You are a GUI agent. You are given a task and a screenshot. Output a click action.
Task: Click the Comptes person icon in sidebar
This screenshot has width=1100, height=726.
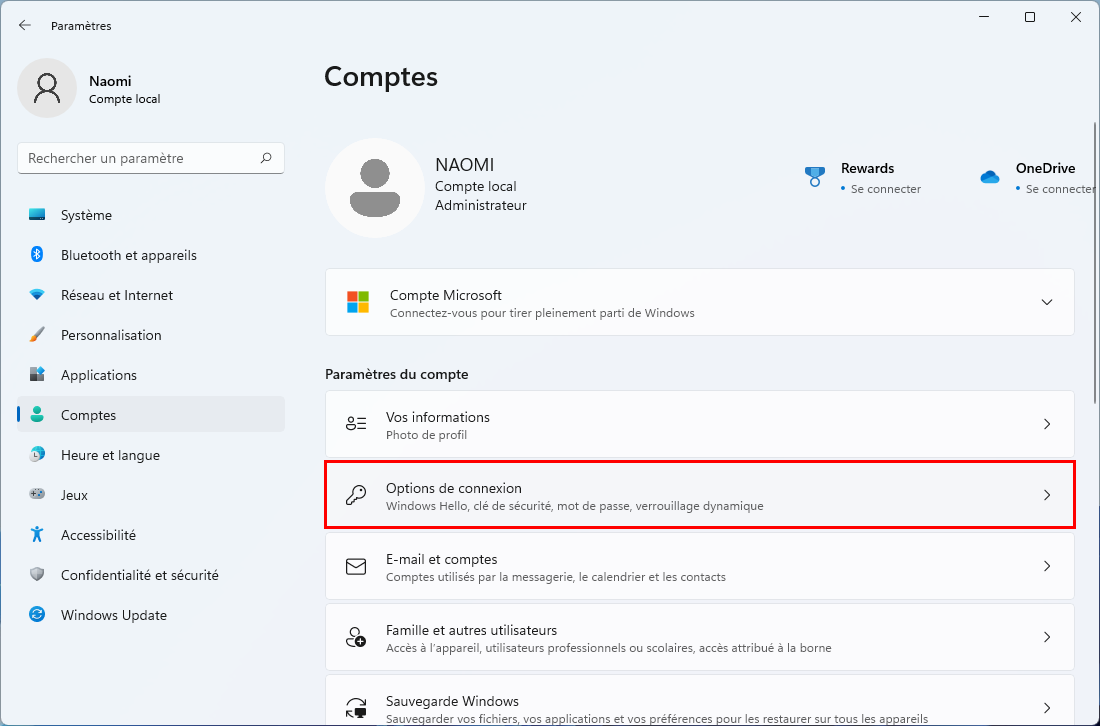point(37,415)
